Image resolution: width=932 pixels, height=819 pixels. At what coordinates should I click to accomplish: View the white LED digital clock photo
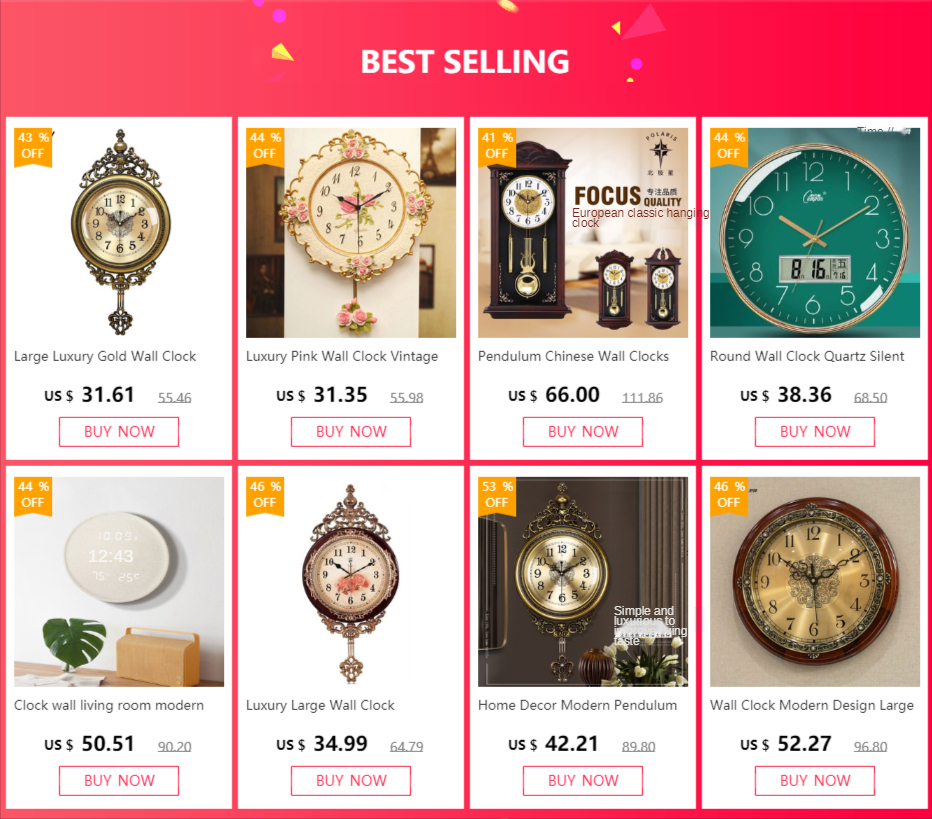coord(119,582)
